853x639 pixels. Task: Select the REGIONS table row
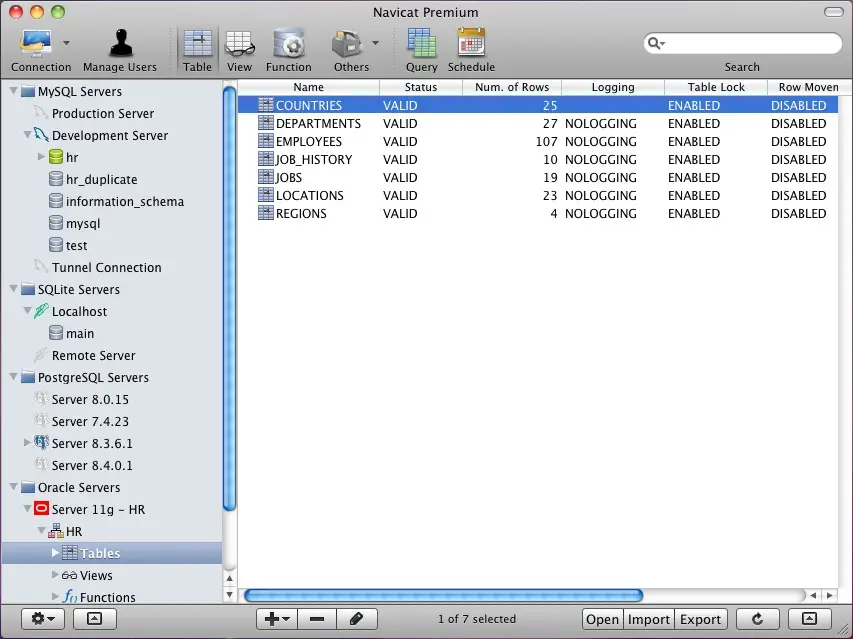tap(537, 213)
